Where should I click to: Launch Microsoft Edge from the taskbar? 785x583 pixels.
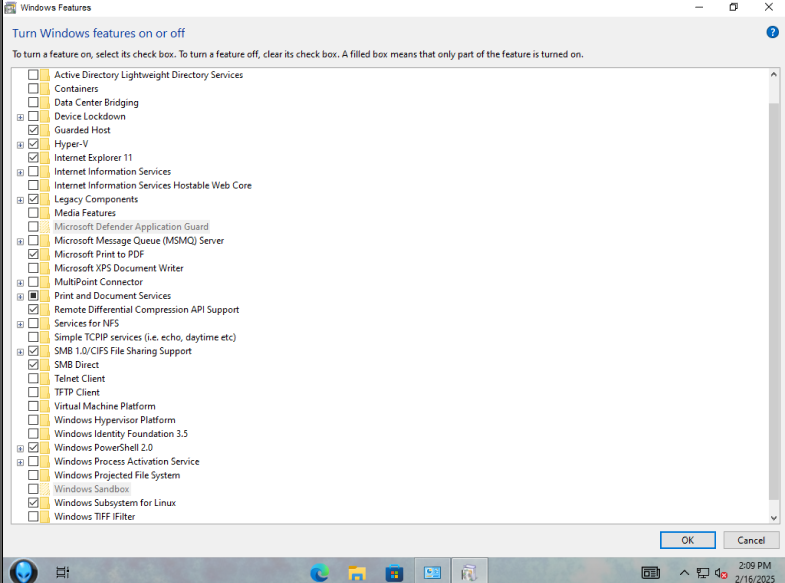coord(319,572)
